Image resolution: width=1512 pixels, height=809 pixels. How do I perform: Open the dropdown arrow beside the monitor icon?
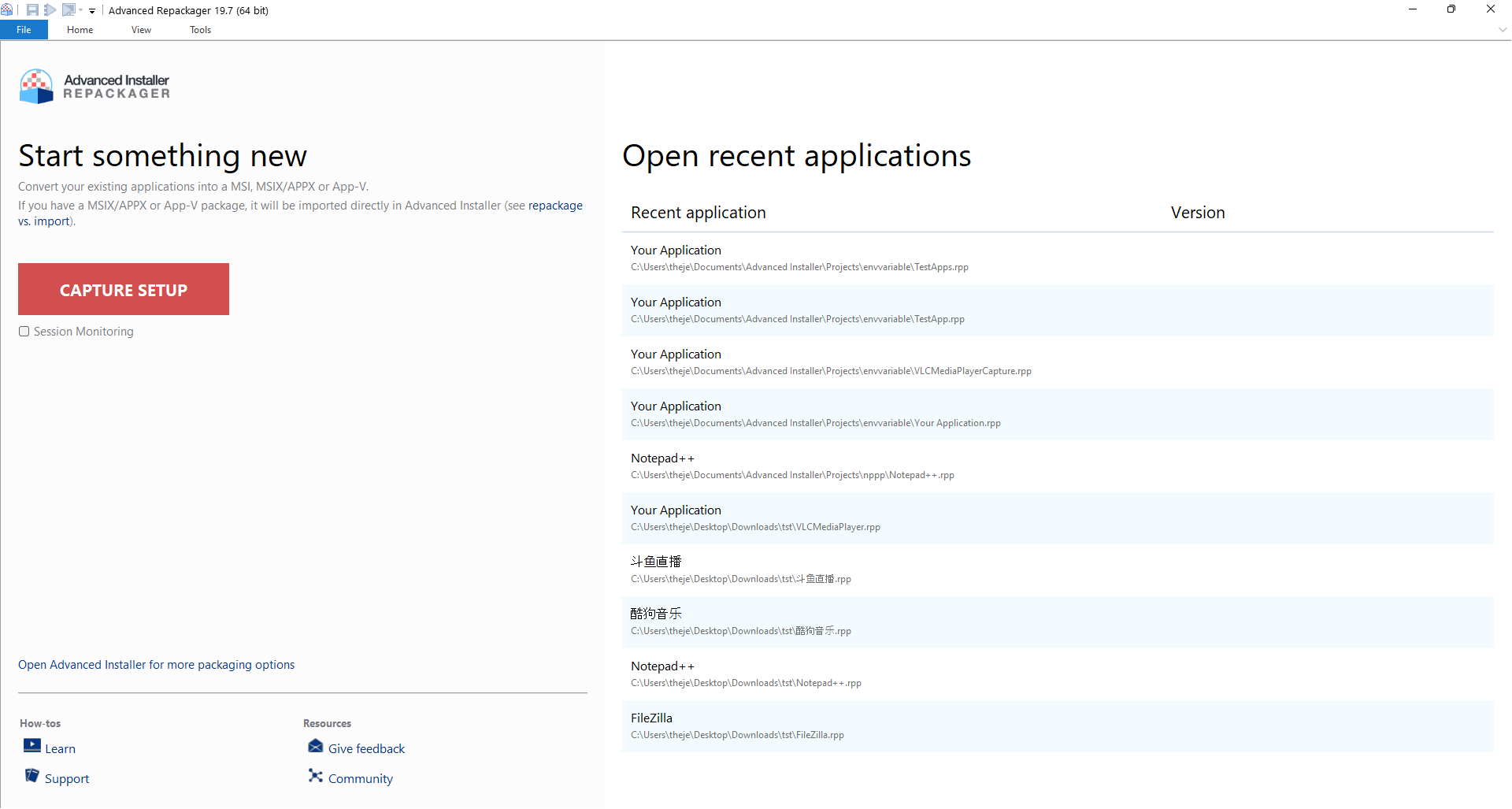[x=80, y=10]
